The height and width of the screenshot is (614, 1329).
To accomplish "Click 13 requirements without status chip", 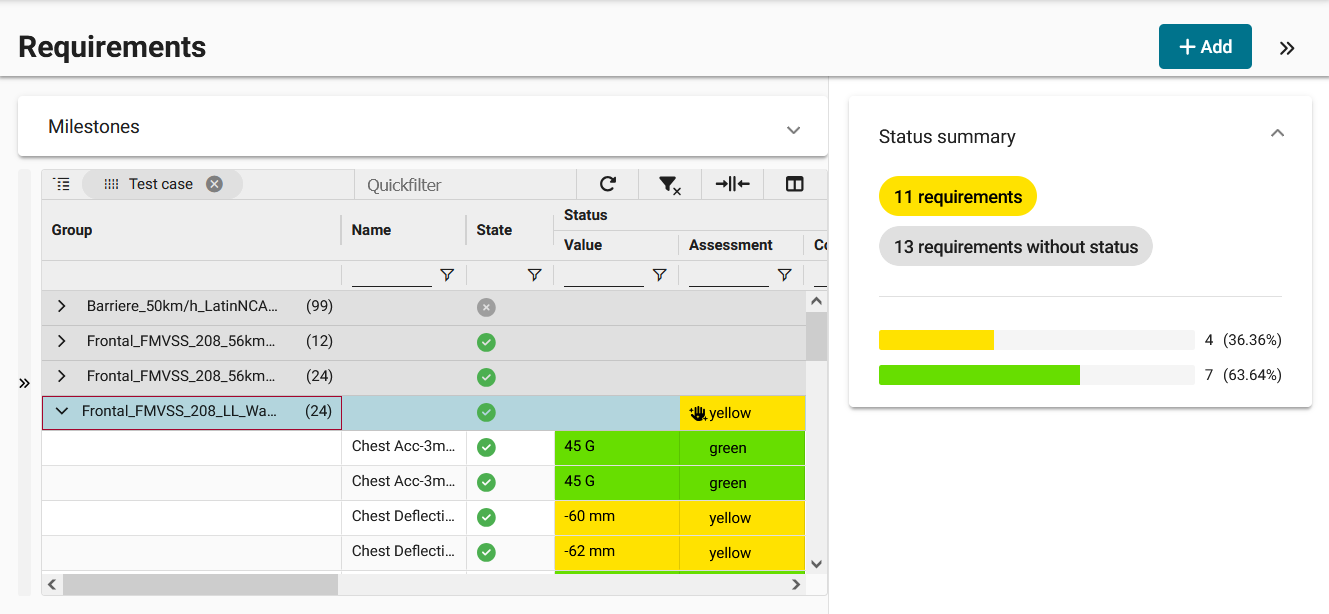I will click(x=1016, y=247).
